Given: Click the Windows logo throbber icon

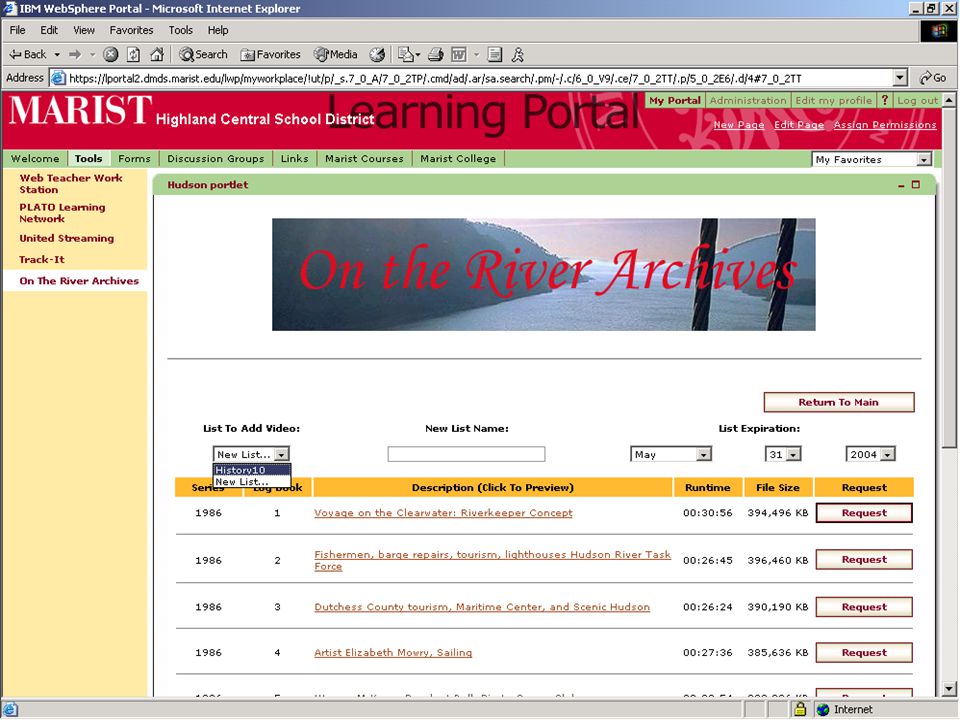Looking at the screenshot, I should (939, 31).
